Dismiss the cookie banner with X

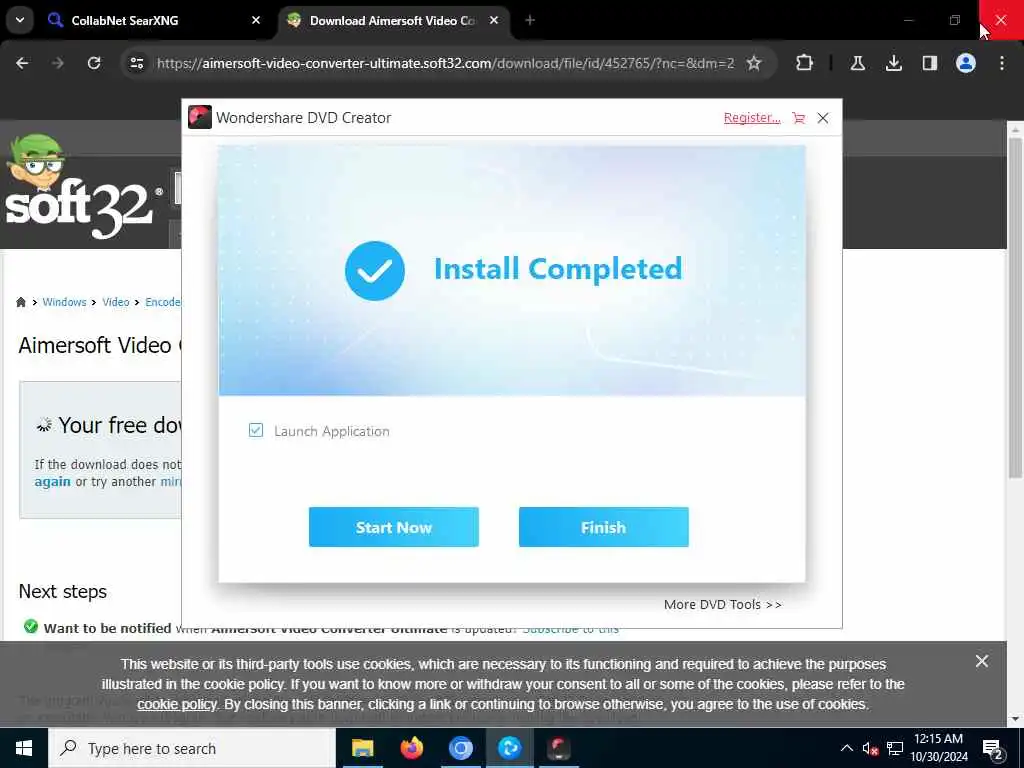point(982,662)
